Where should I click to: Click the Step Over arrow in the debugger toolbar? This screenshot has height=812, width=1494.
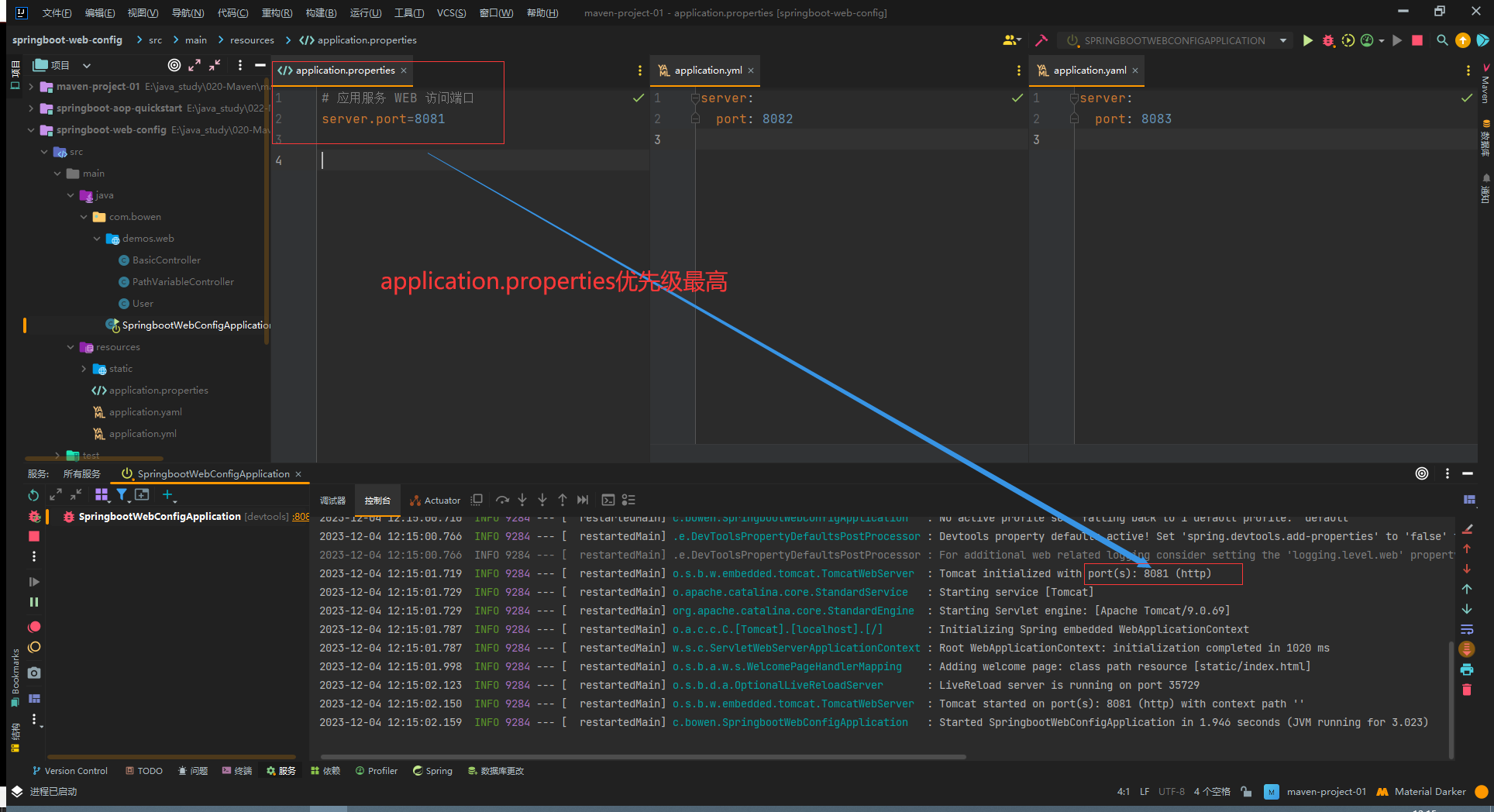(x=502, y=500)
